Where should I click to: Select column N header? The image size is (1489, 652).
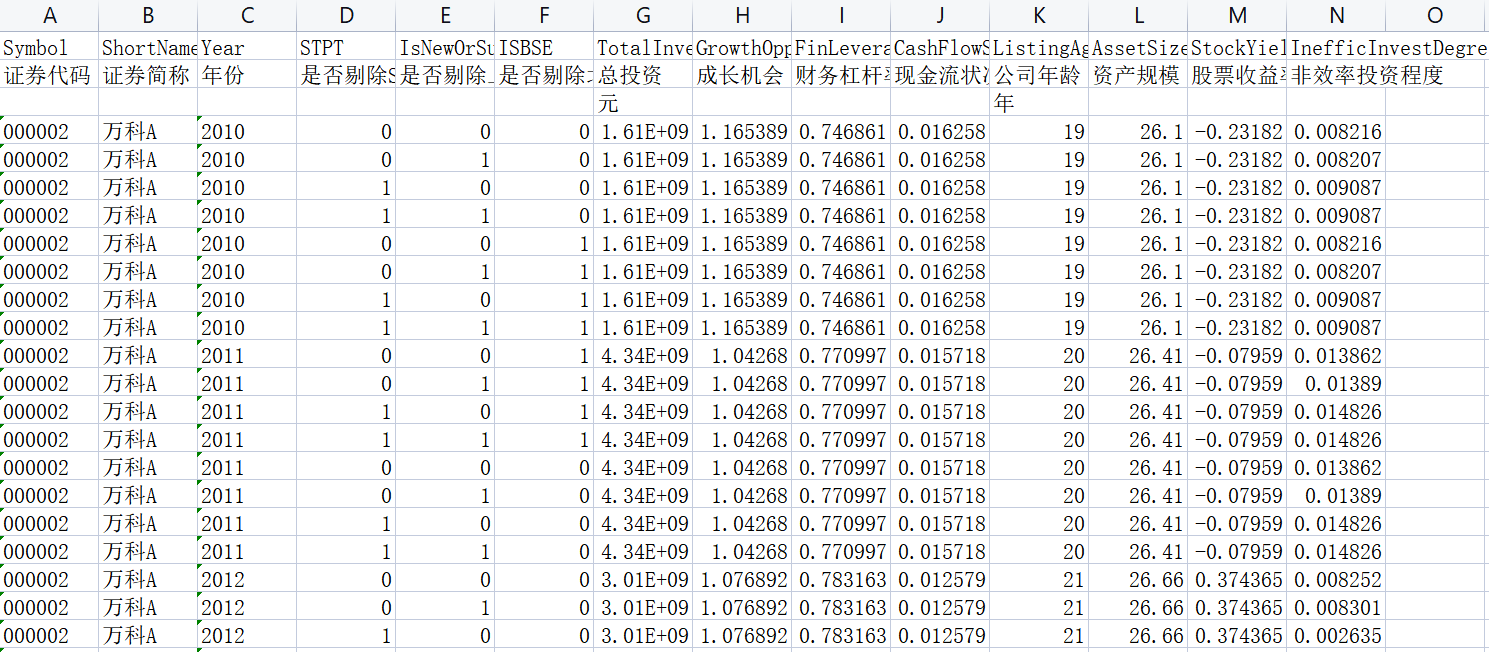pos(1337,15)
